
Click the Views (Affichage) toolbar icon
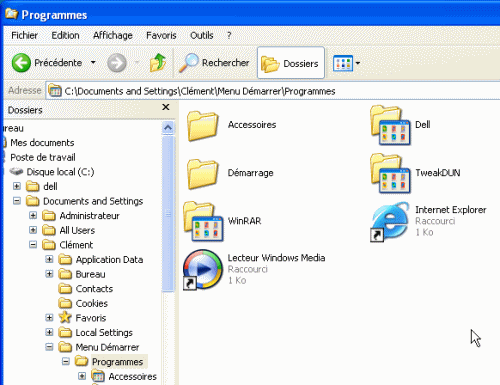point(343,63)
